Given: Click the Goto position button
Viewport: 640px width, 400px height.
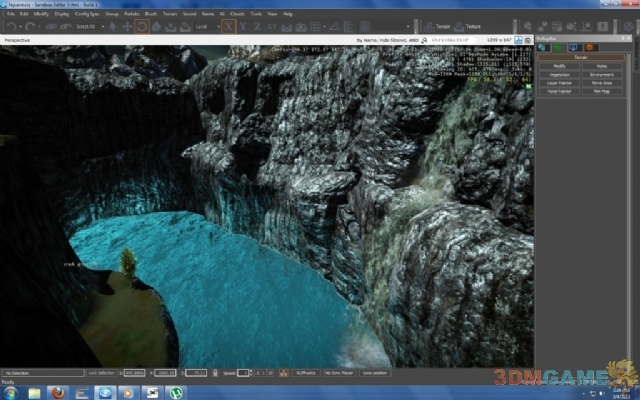Looking at the screenshot, I should pyautogui.click(x=375, y=373).
